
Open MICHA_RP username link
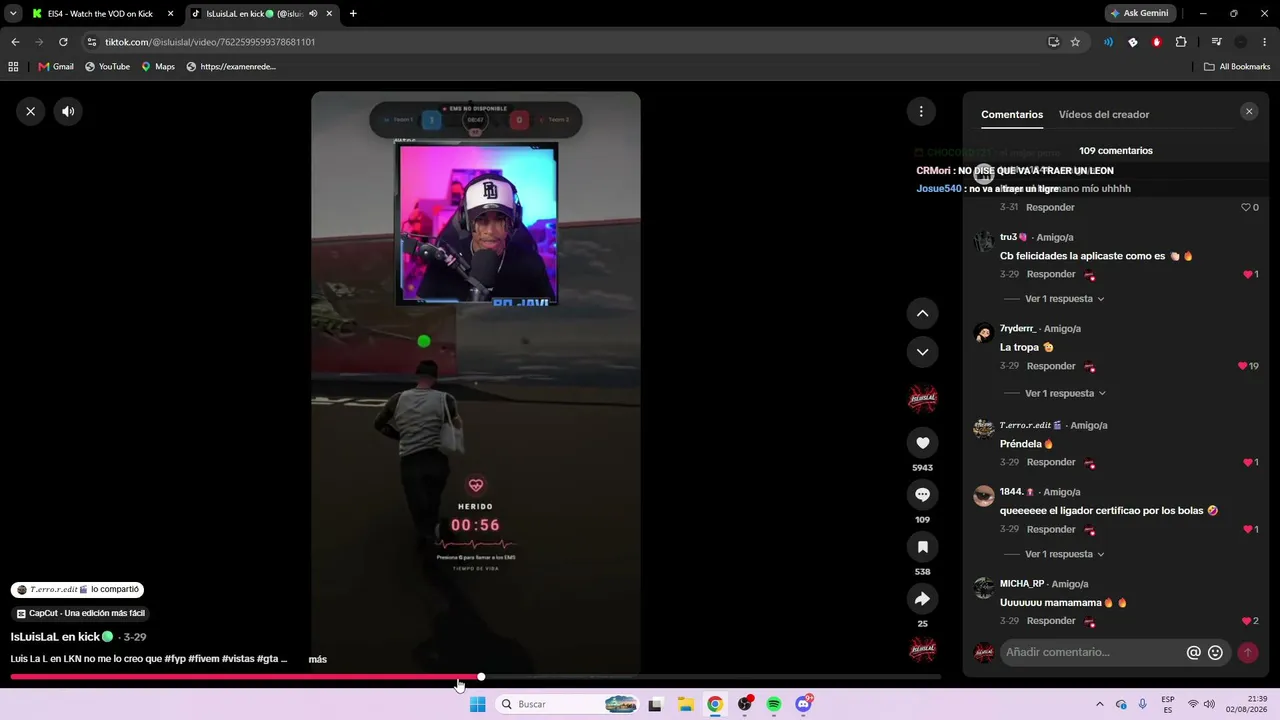click(1022, 584)
